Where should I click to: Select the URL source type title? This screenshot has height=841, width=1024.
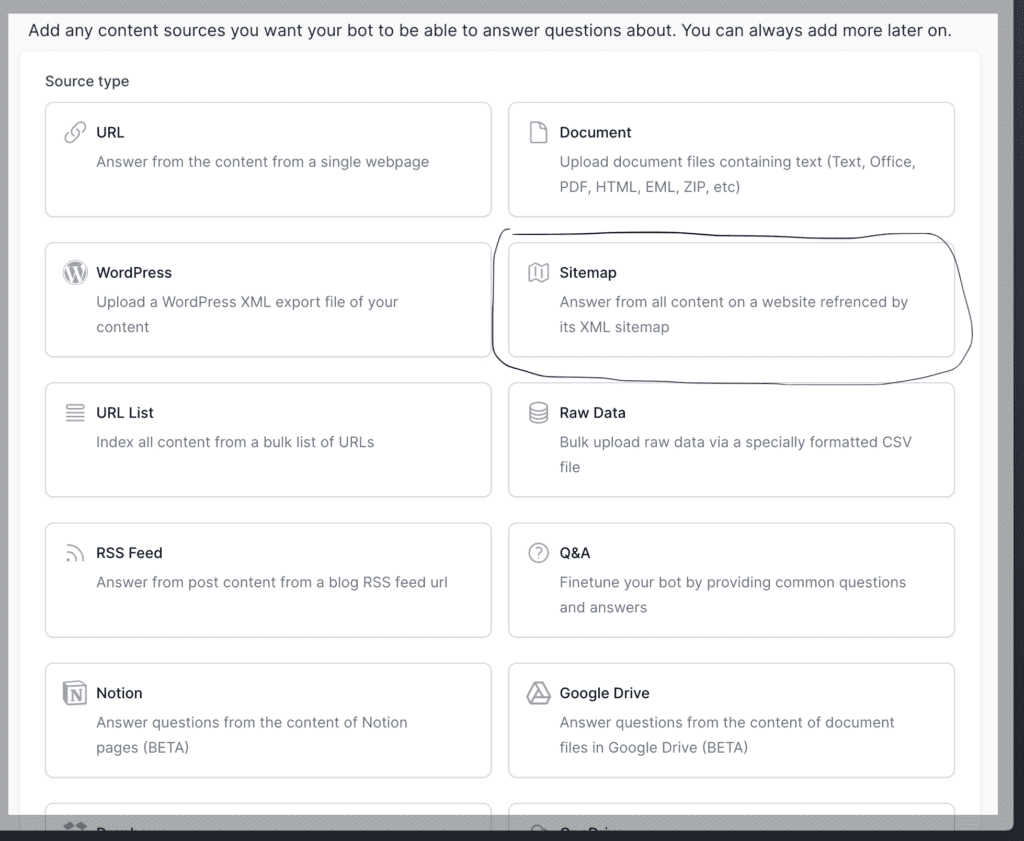pos(110,133)
